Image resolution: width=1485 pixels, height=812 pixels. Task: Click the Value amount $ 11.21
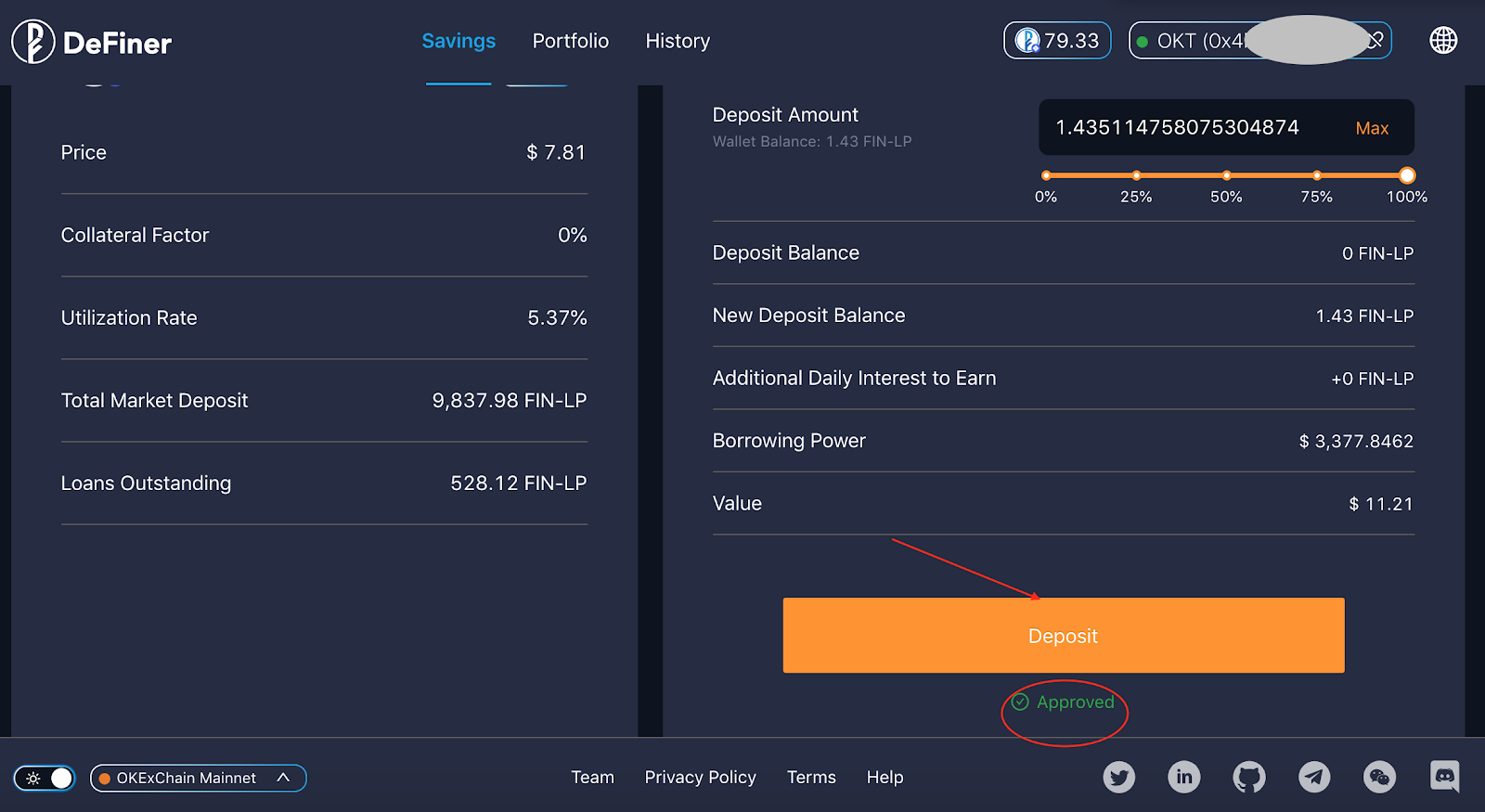tap(1381, 504)
